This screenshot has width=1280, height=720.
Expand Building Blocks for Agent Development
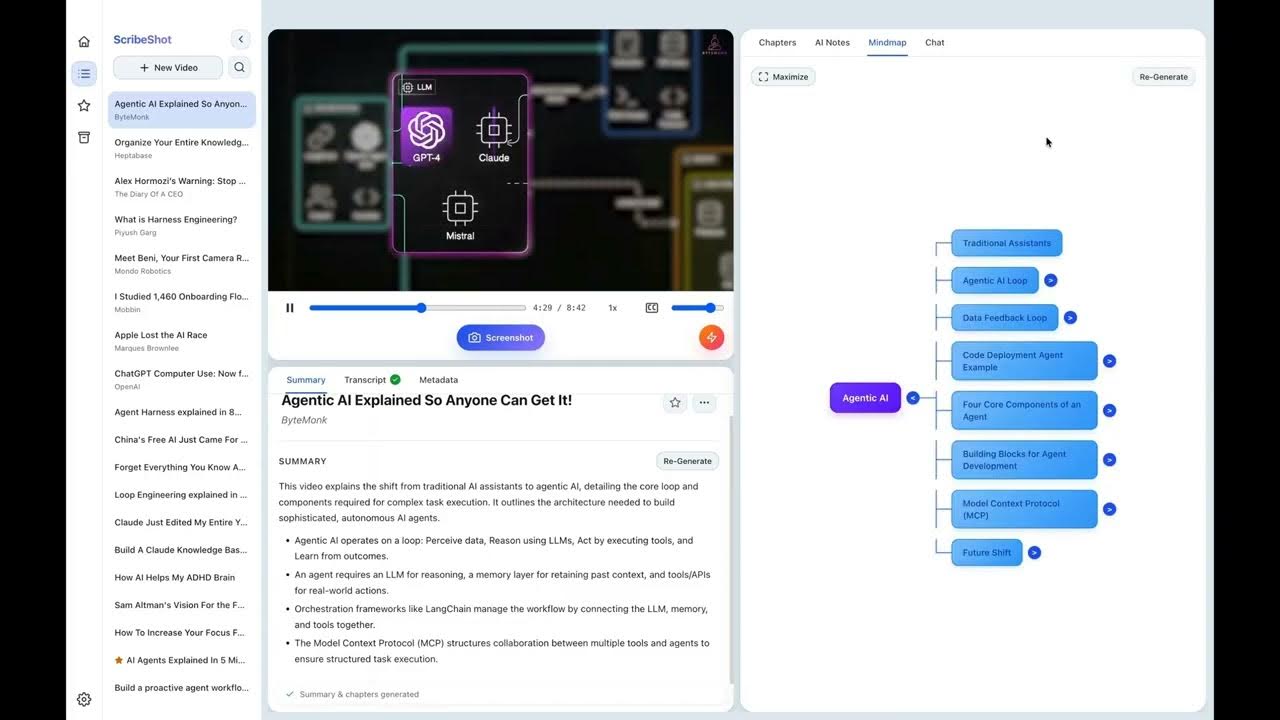1109,460
